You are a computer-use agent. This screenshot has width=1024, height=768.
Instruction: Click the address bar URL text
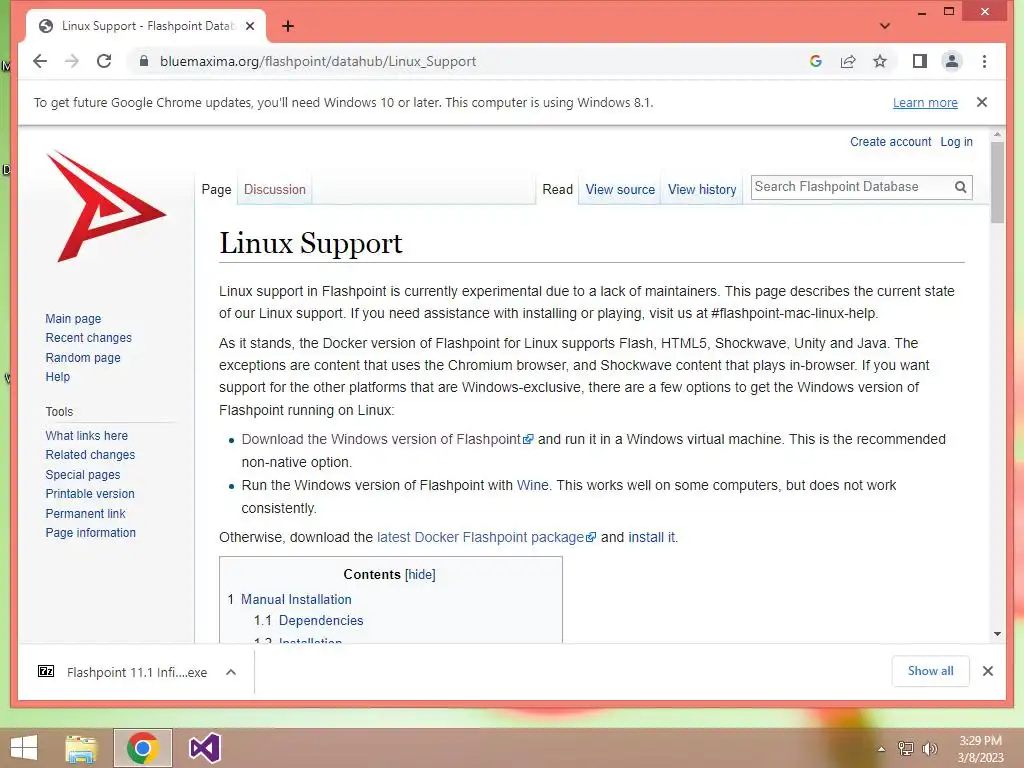click(x=318, y=61)
